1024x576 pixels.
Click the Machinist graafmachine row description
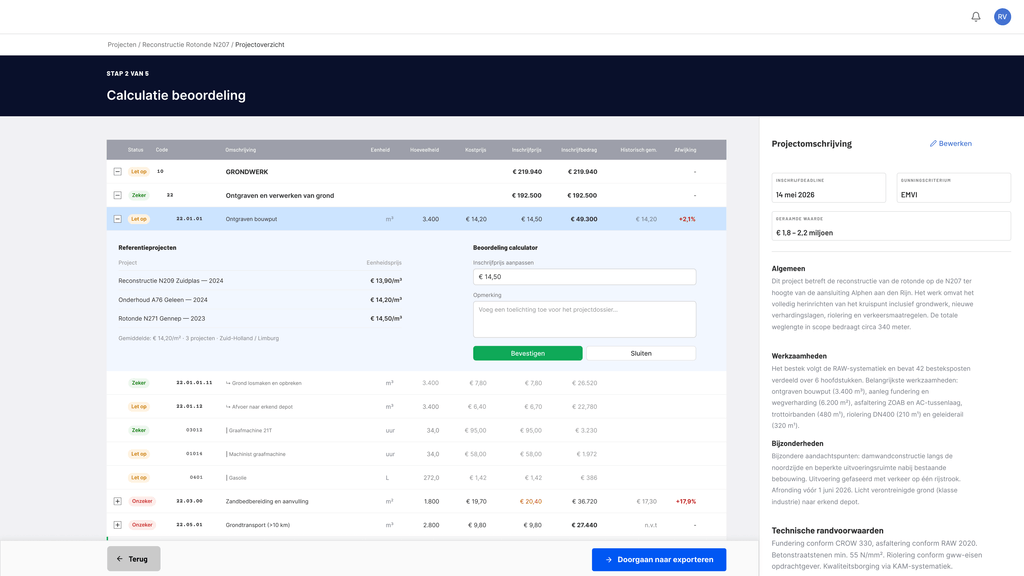255,454
